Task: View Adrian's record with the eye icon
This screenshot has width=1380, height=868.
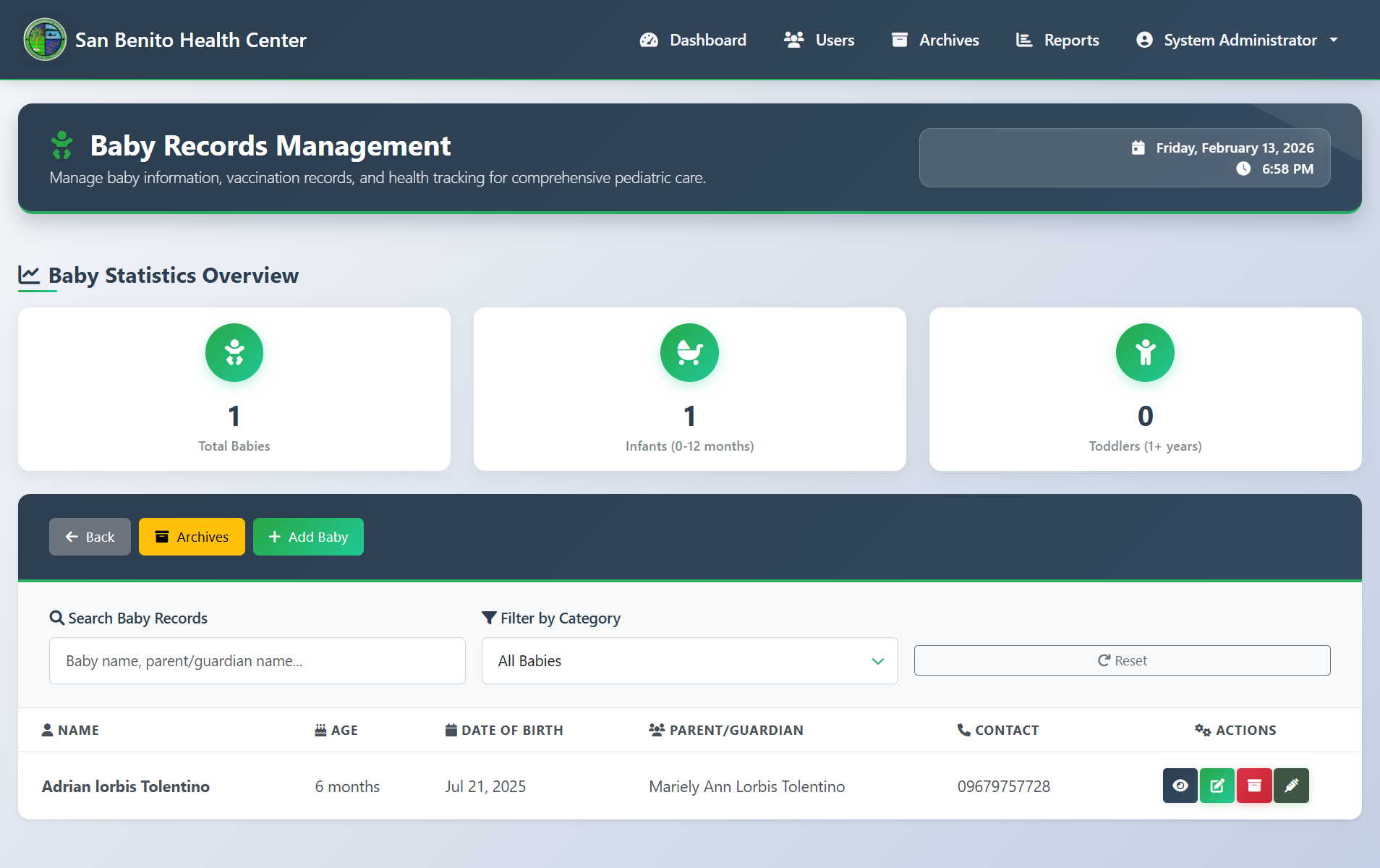Action: pyautogui.click(x=1180, y=786)
